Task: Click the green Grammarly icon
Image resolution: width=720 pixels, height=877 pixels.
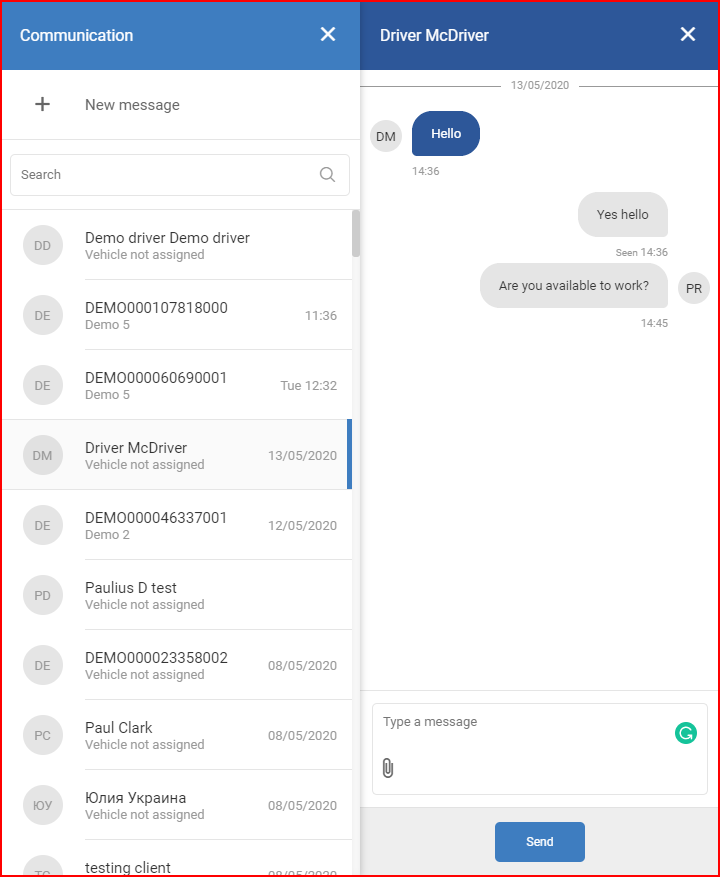Action: [685, 733]
